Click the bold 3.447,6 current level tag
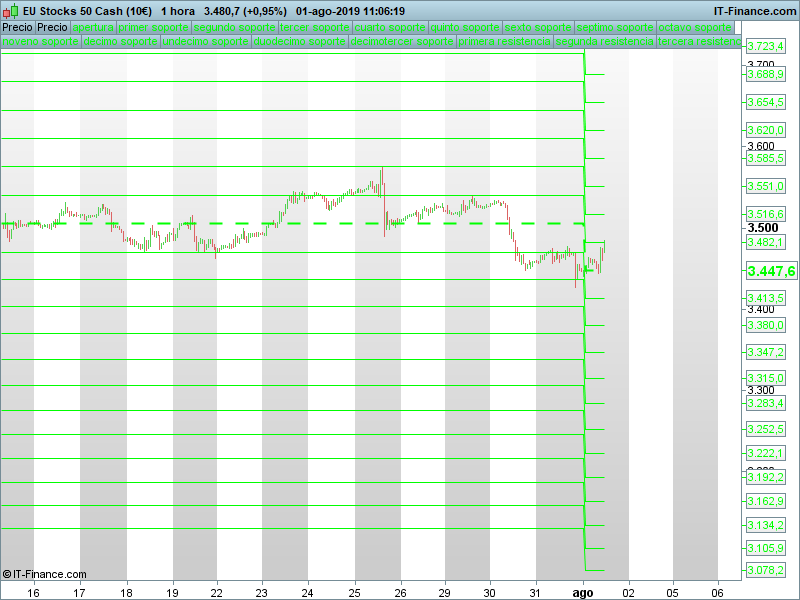Image resolution: width=800 pixels, height=600 pixels. pos(771,271)
